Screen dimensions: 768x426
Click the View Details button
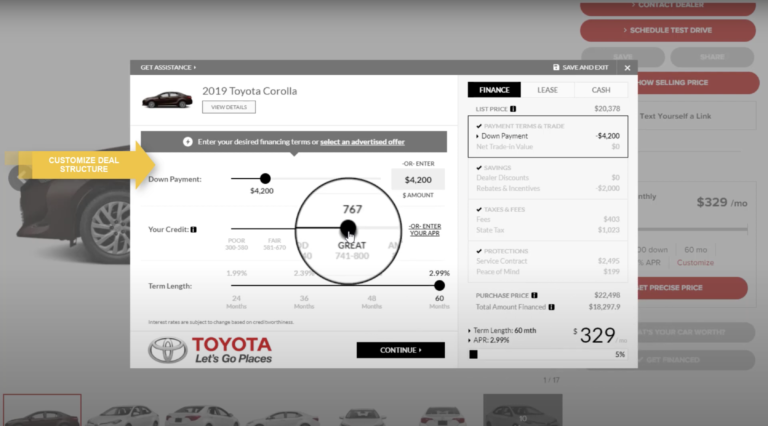pos(229,107)
